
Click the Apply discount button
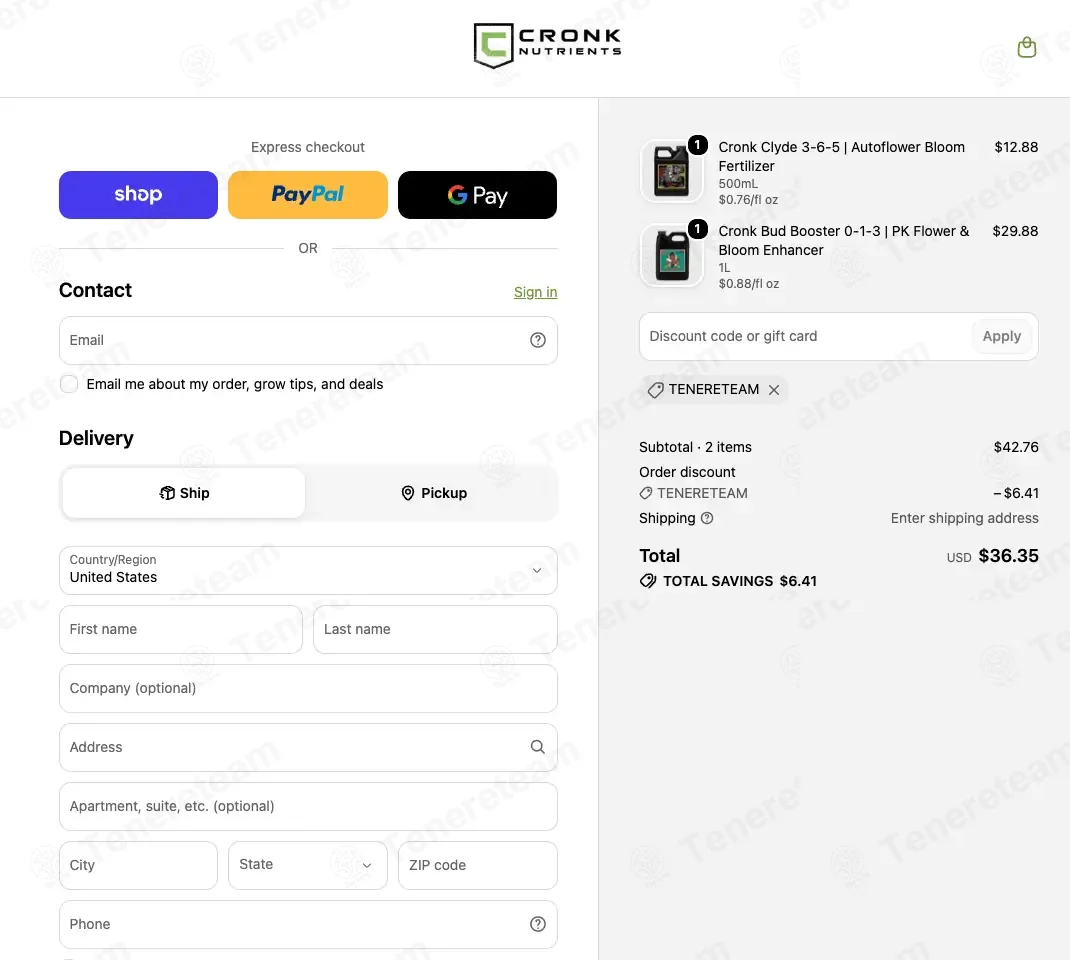[1002, 336]
